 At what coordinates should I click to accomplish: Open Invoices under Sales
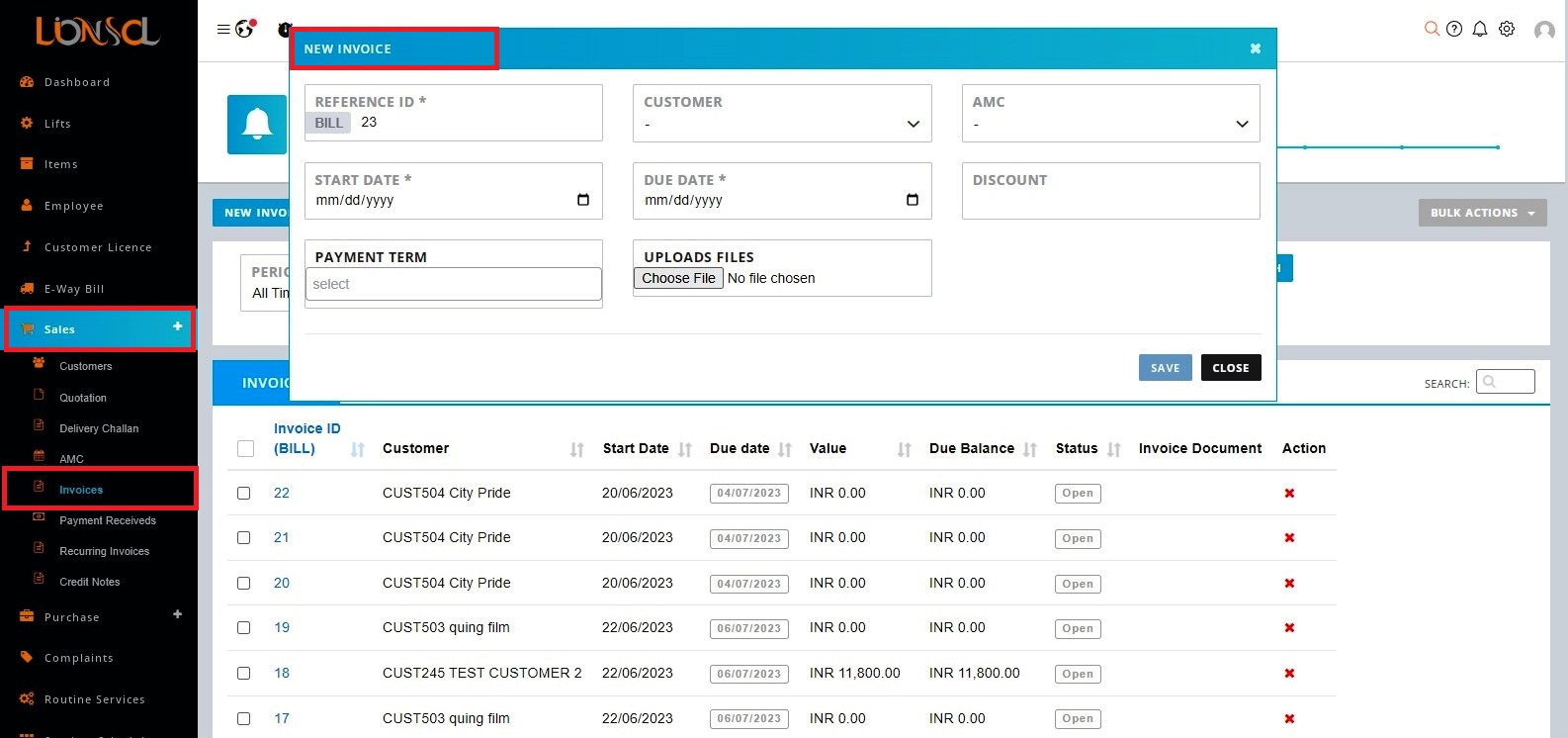(x=81, y=490)
